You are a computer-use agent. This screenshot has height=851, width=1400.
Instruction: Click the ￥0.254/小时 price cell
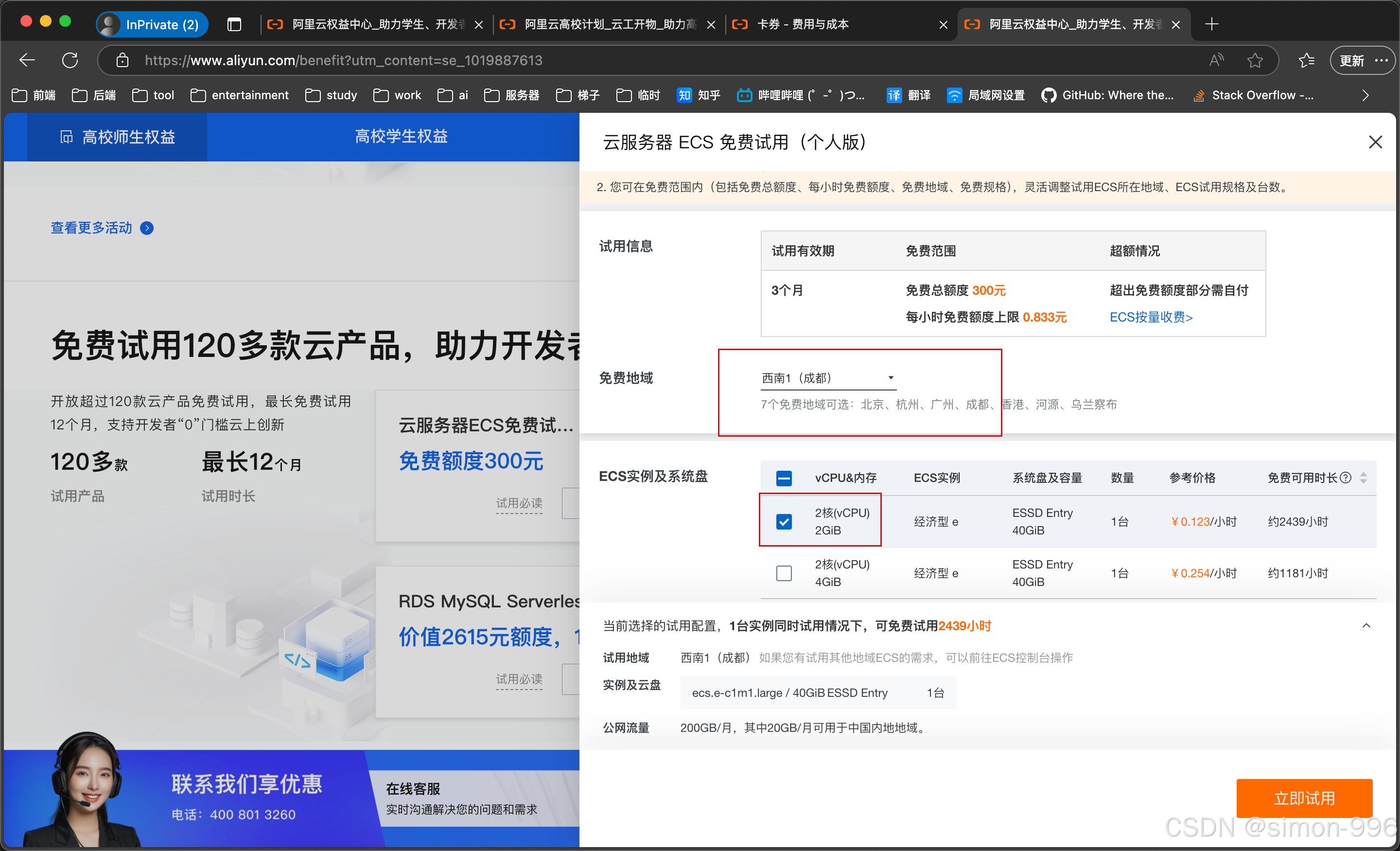coord(1204,573)
